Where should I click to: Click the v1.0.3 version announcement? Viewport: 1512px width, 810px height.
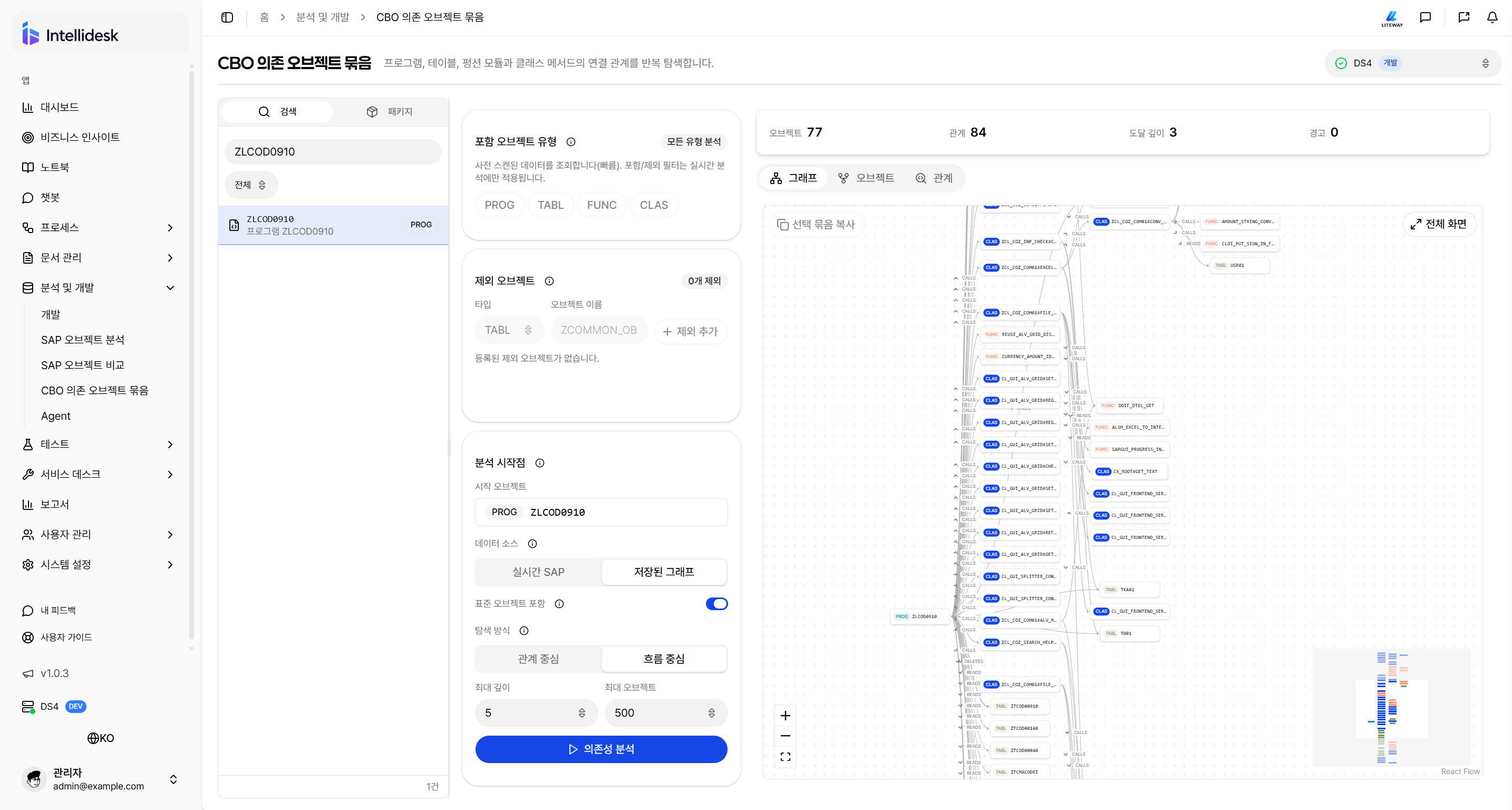click(x=46, y=673)
